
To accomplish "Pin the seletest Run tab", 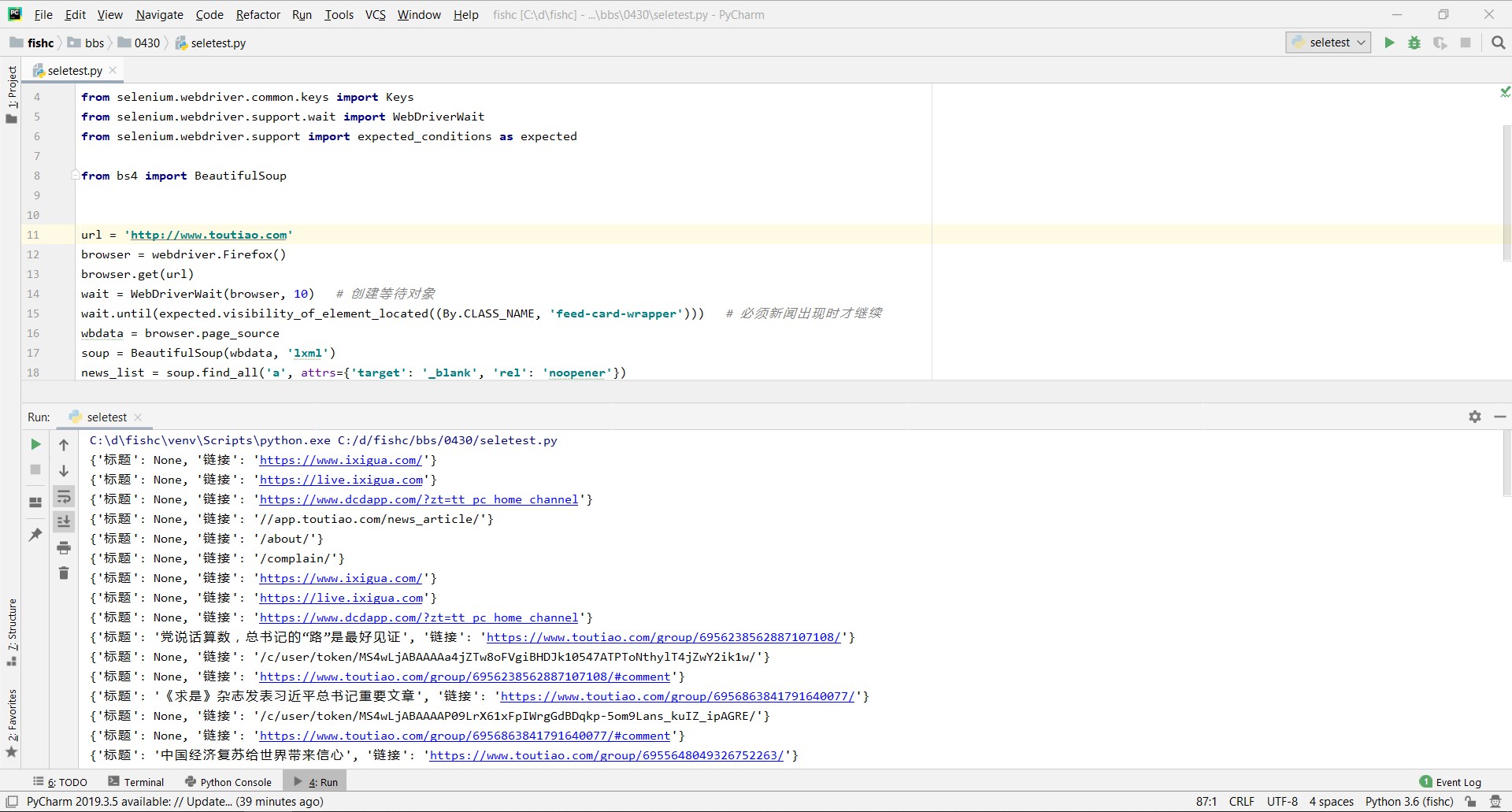I will [x=35, y=535].
